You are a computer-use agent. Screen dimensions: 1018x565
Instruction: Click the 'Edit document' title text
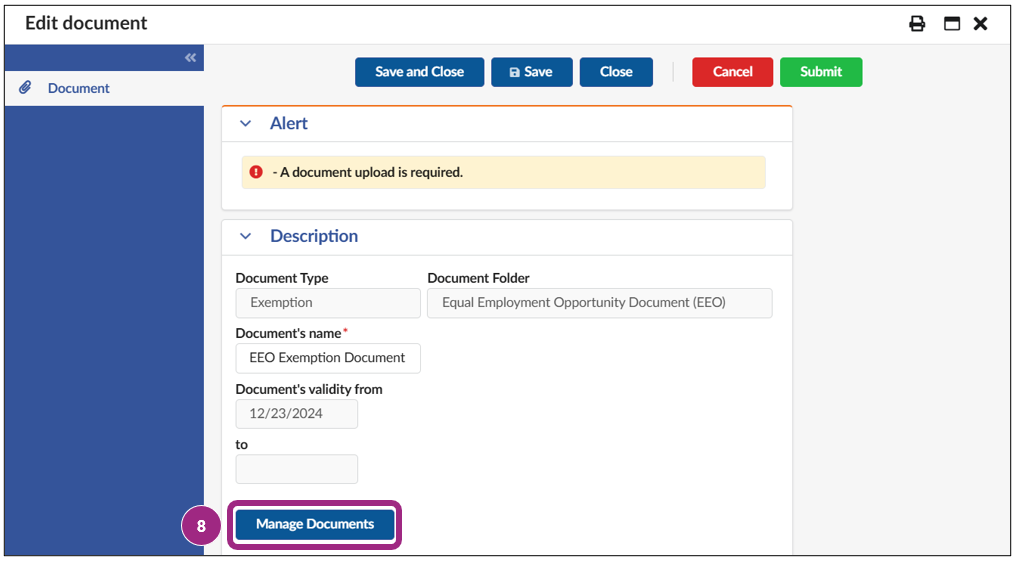click(86, 23)
